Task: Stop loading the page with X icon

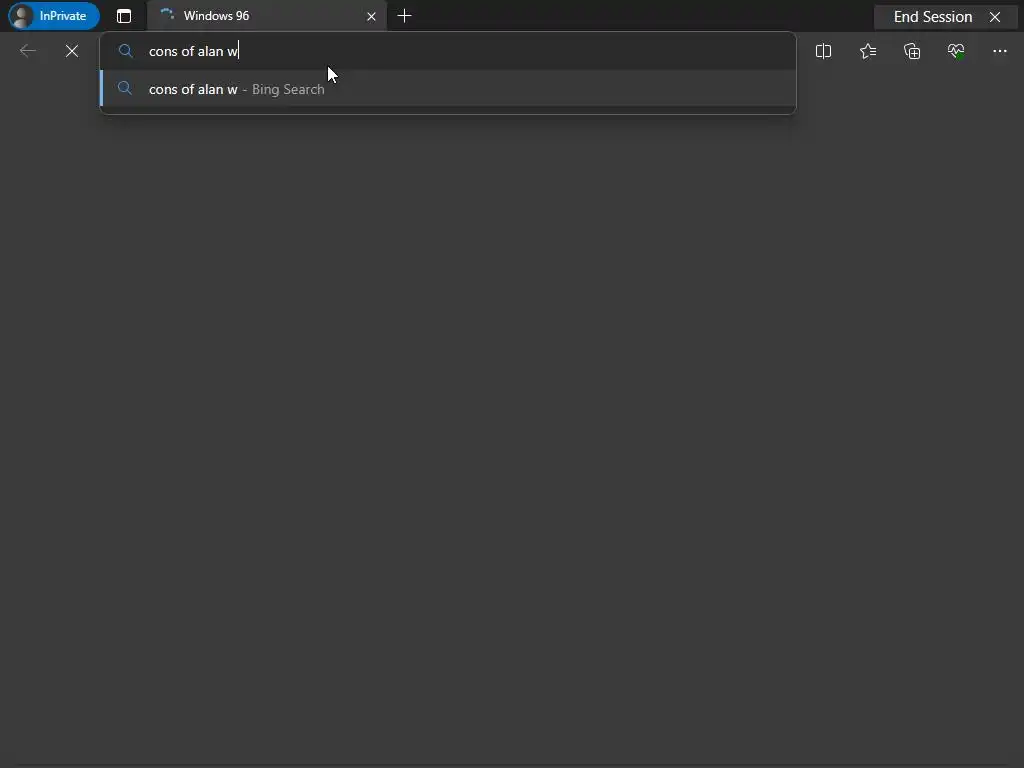Action: (x=72, y=51)
